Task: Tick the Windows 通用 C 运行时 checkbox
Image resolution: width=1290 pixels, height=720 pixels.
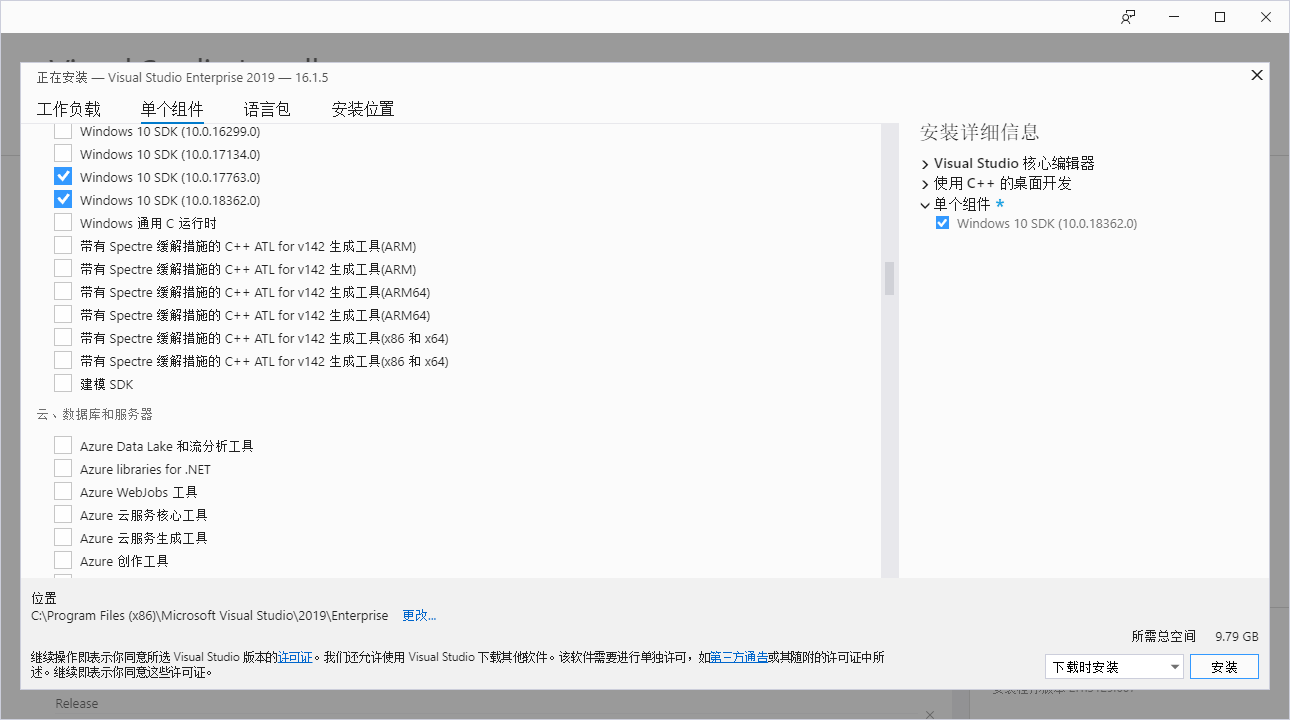Action: [63, 223]
